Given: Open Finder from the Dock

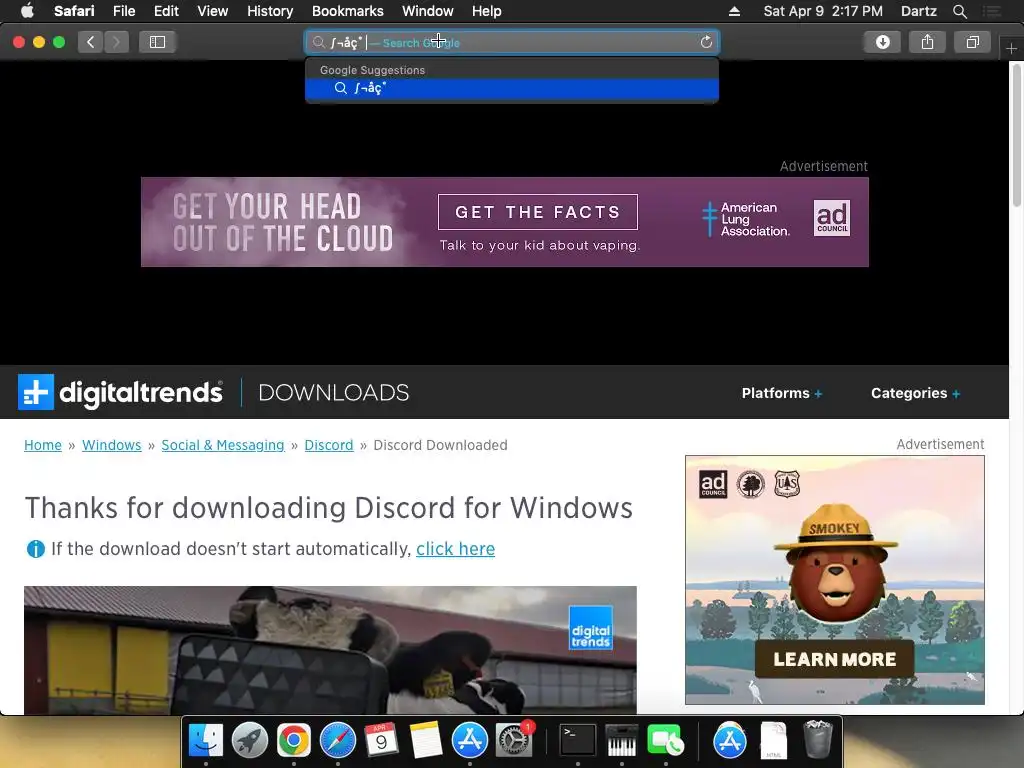Looking at the screenshot, I should pyautogui.click(x=206, y=741).
